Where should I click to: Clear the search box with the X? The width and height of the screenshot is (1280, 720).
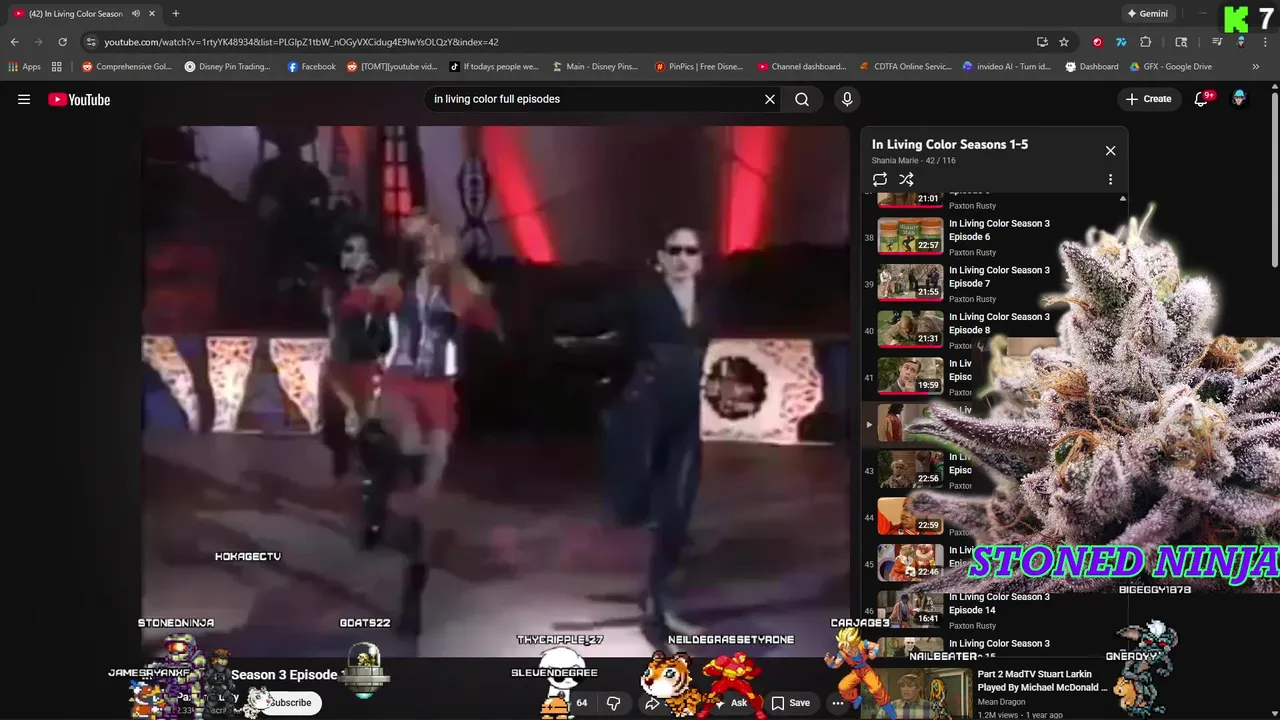pos(770,99)
